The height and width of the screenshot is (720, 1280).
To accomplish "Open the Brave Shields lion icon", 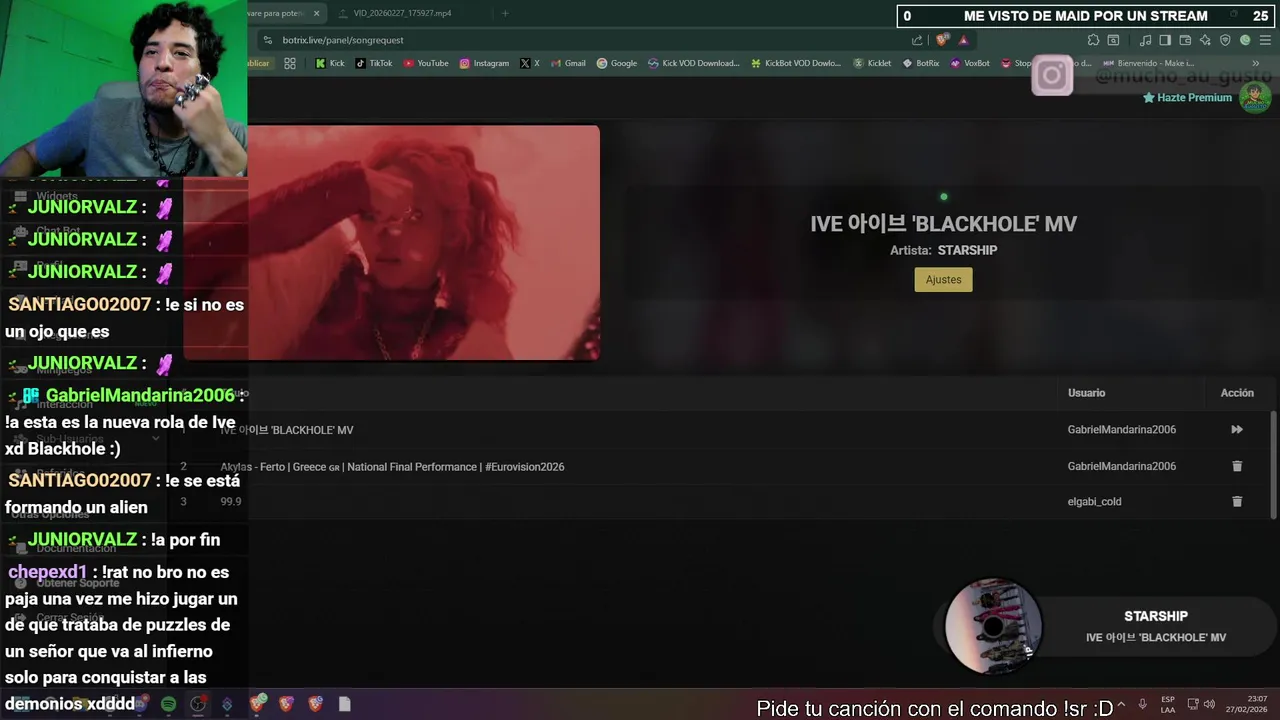I will point(942,40).
